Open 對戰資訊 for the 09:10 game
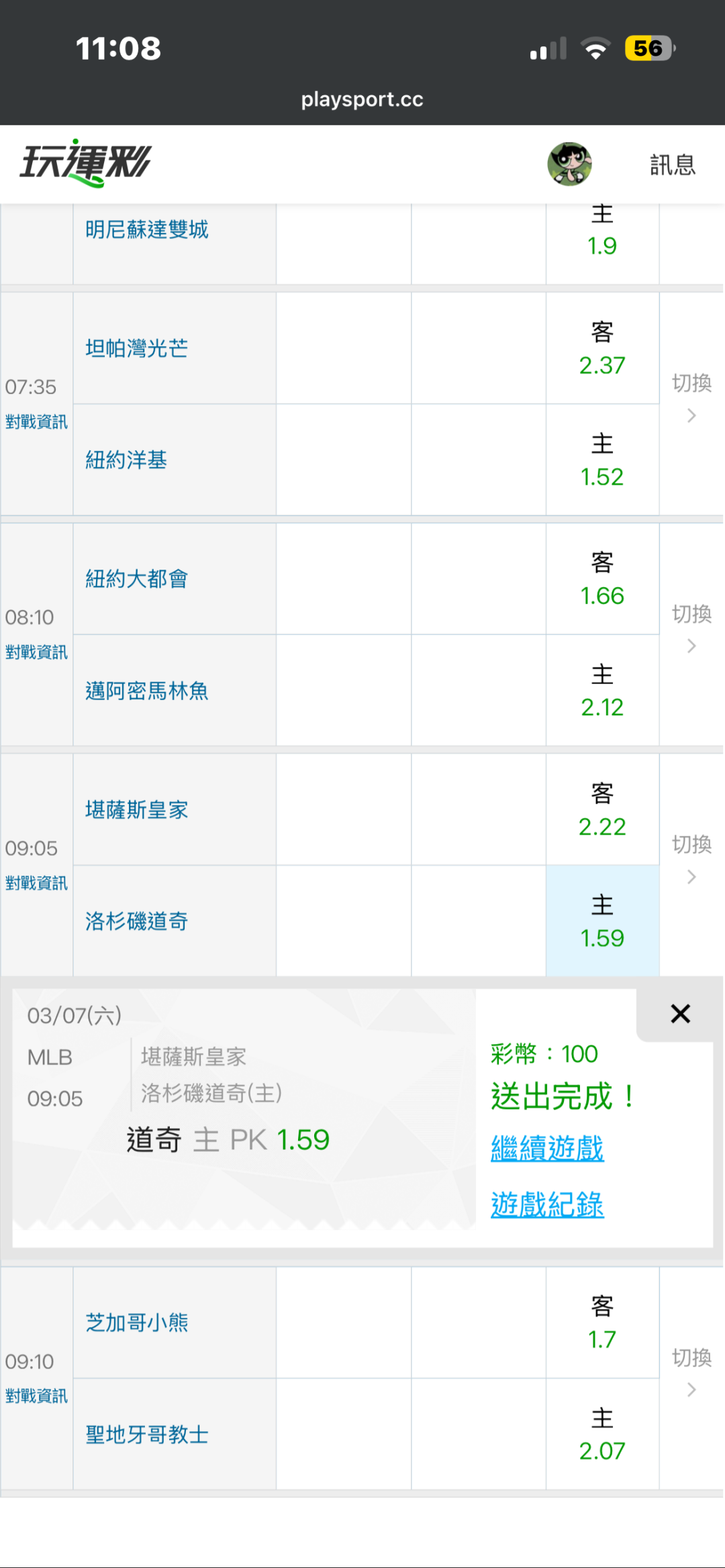This screenshot has width=725, height=1568. click(x=36, y=1396)
